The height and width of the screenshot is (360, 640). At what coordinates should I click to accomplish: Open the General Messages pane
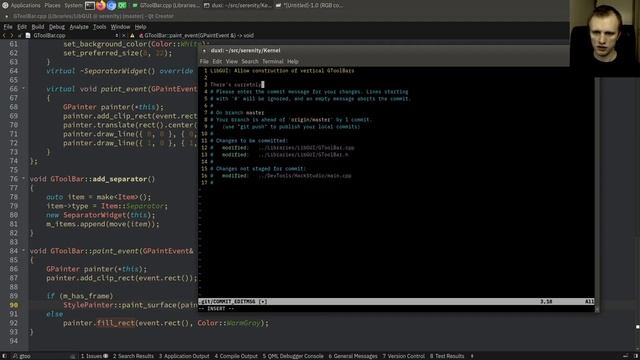(353, 356)
